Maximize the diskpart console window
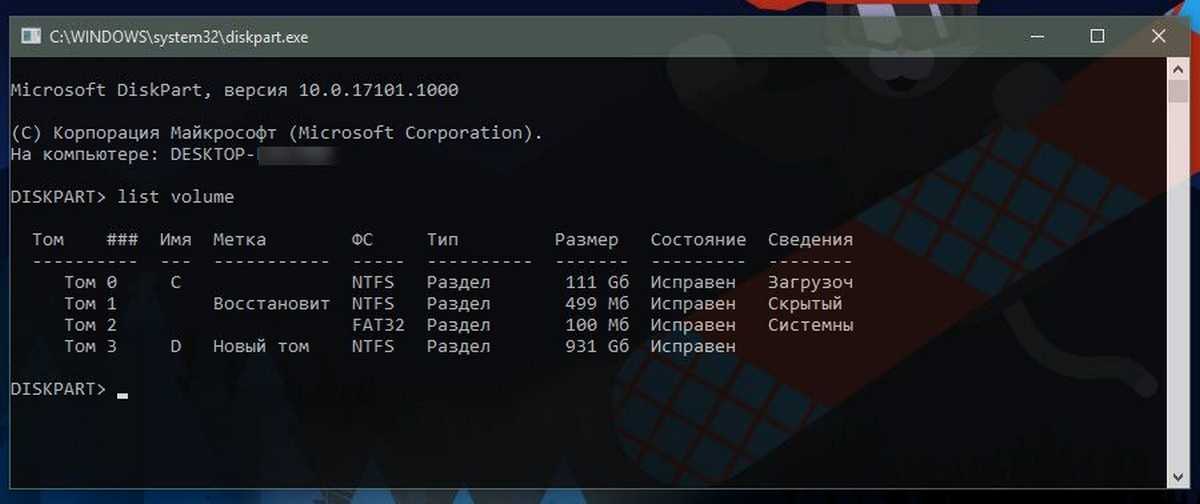The image size is (1200, 504). [1097, 37]
